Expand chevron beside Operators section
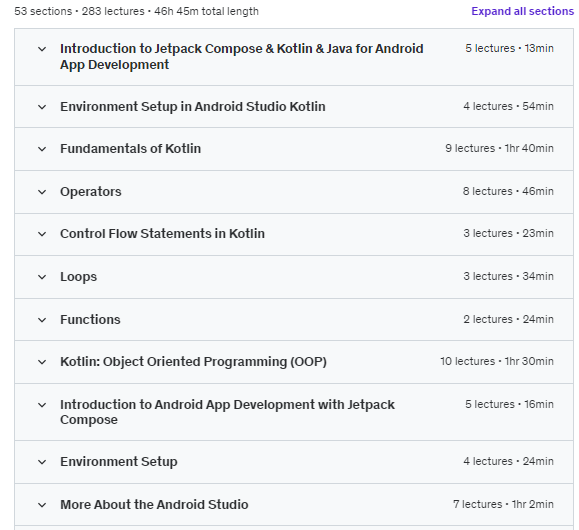This screenshot has width=579, height=530. 42,192
